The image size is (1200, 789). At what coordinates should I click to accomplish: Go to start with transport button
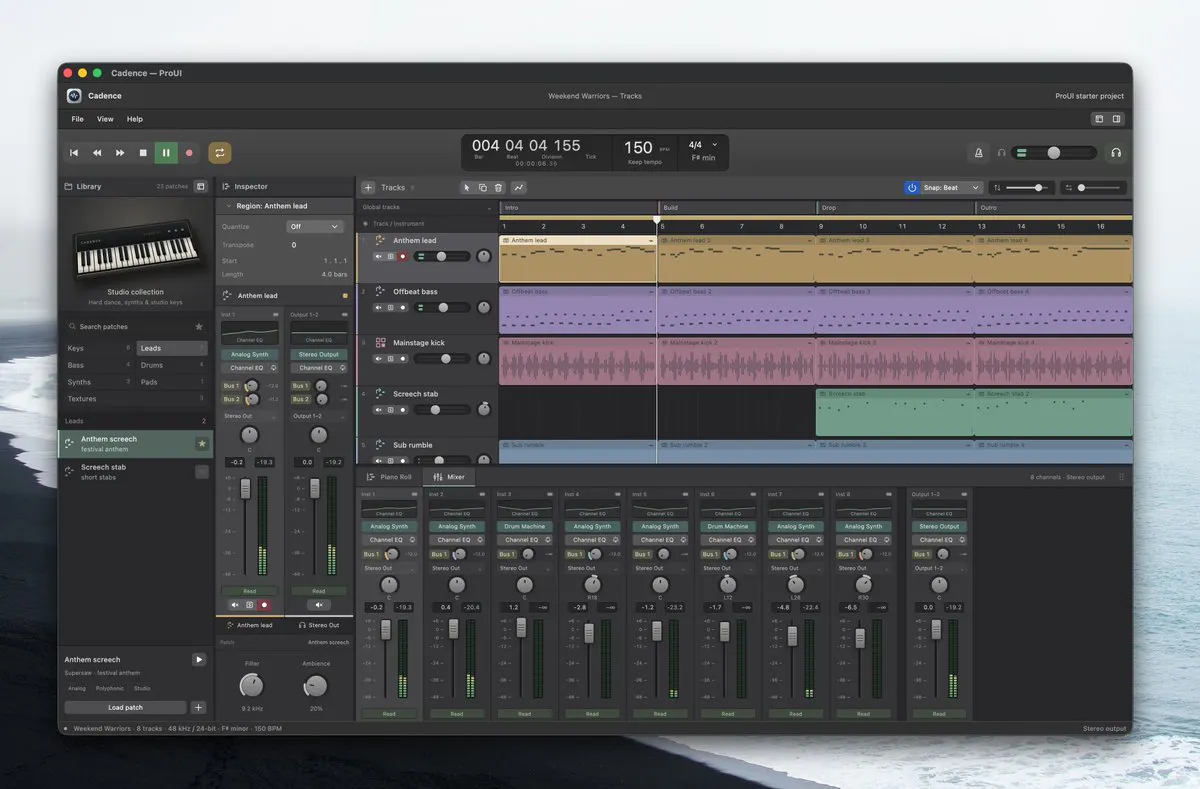74,153
